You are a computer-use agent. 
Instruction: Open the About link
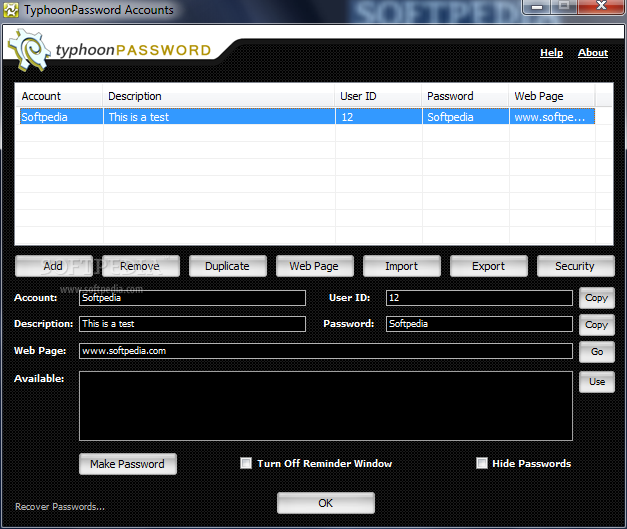coord(593,52)
